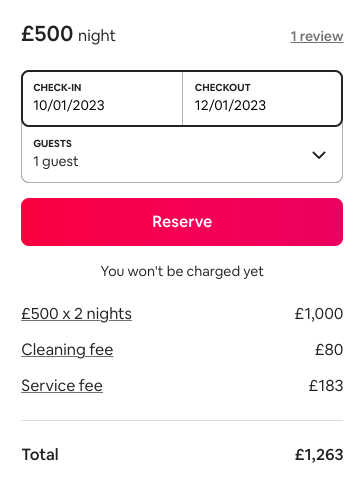The width and height of the screenshot is (363, 481).
Task: Show Service fee details
Action: click(x=62, y=386)
